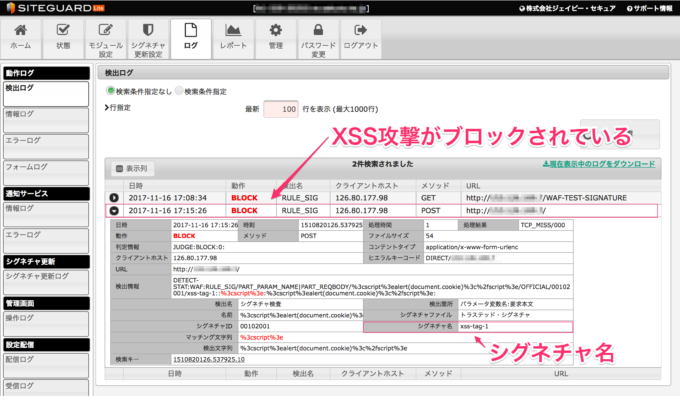Expand the 17:08:34 GET log row
This screenshot has height=408, width=680.
click(113, 197)
